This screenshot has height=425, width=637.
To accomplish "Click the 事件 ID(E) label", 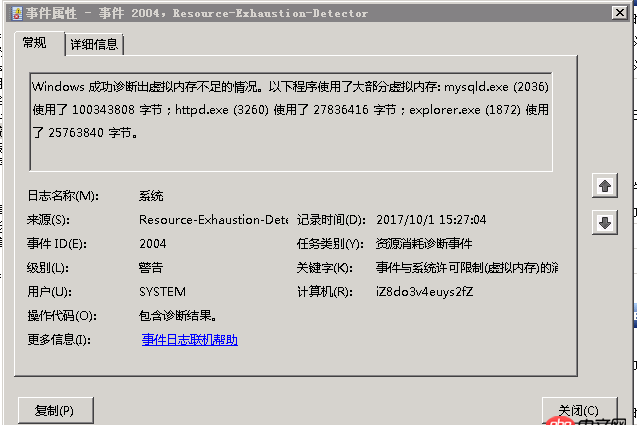I will point(57,244).
